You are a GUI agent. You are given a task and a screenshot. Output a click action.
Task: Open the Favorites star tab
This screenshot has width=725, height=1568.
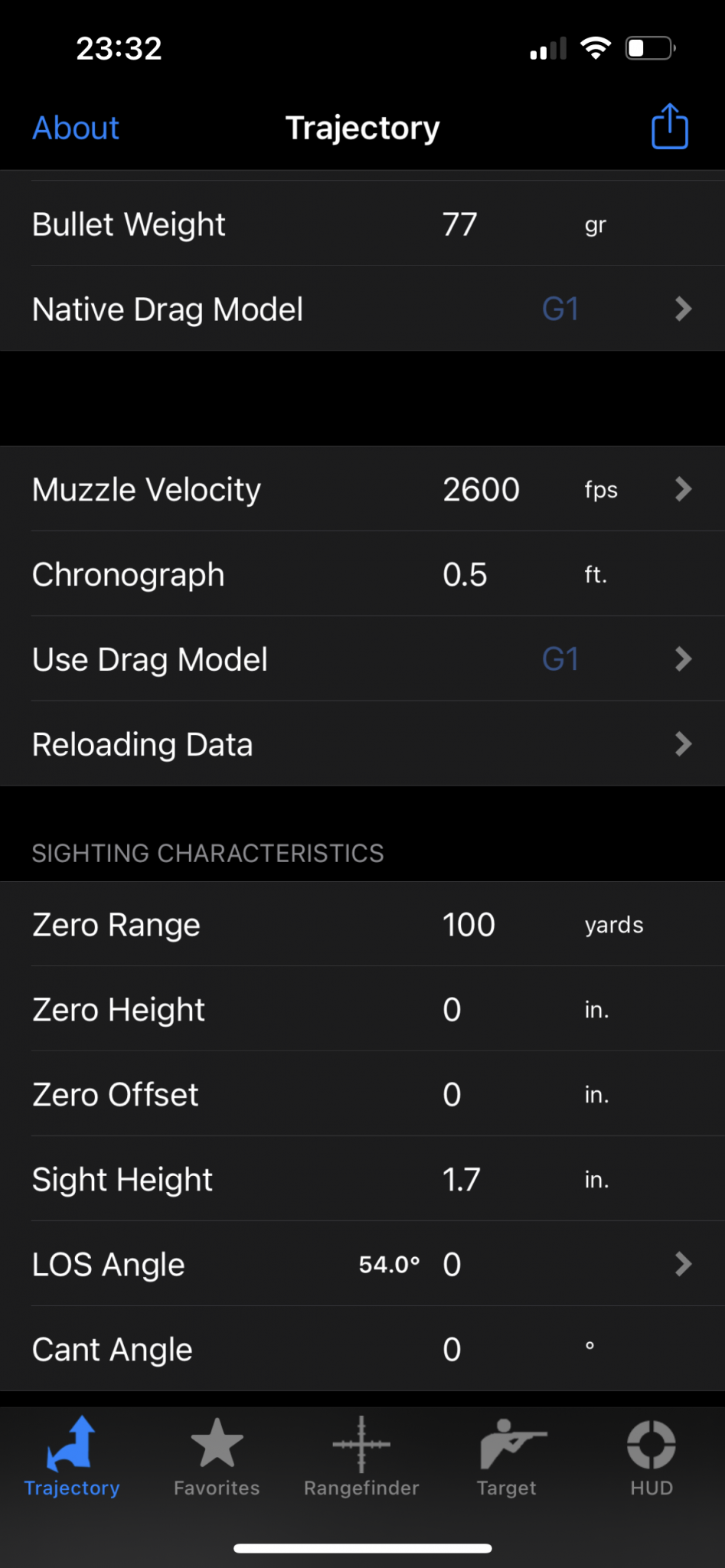coord(217,1457)
